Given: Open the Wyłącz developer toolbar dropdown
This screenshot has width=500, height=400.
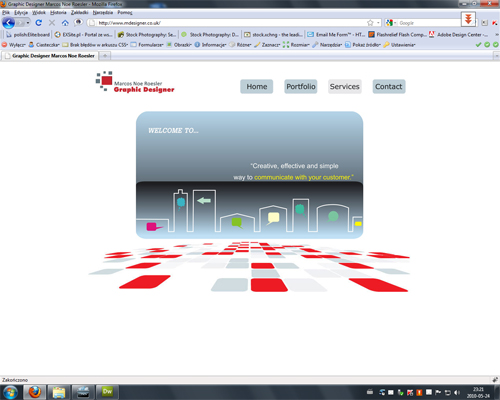Looking at the screenshot, I should pyautogui.click(x=14, y=45).
